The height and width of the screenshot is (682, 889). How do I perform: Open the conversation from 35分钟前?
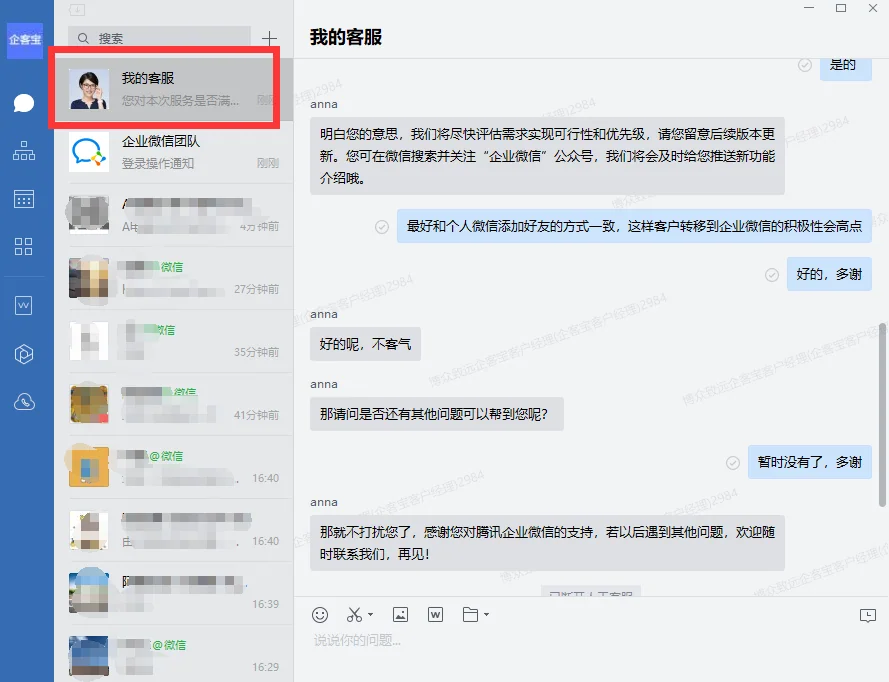(173, 341)
